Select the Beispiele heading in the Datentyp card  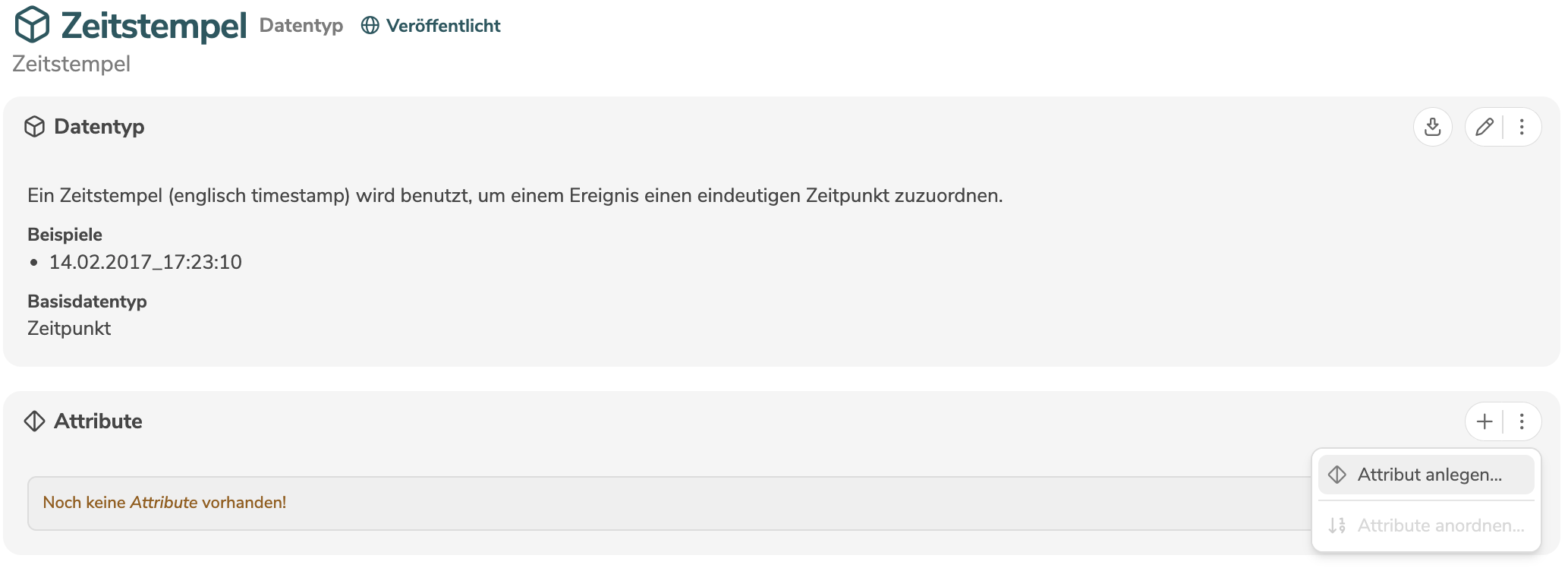65,234
